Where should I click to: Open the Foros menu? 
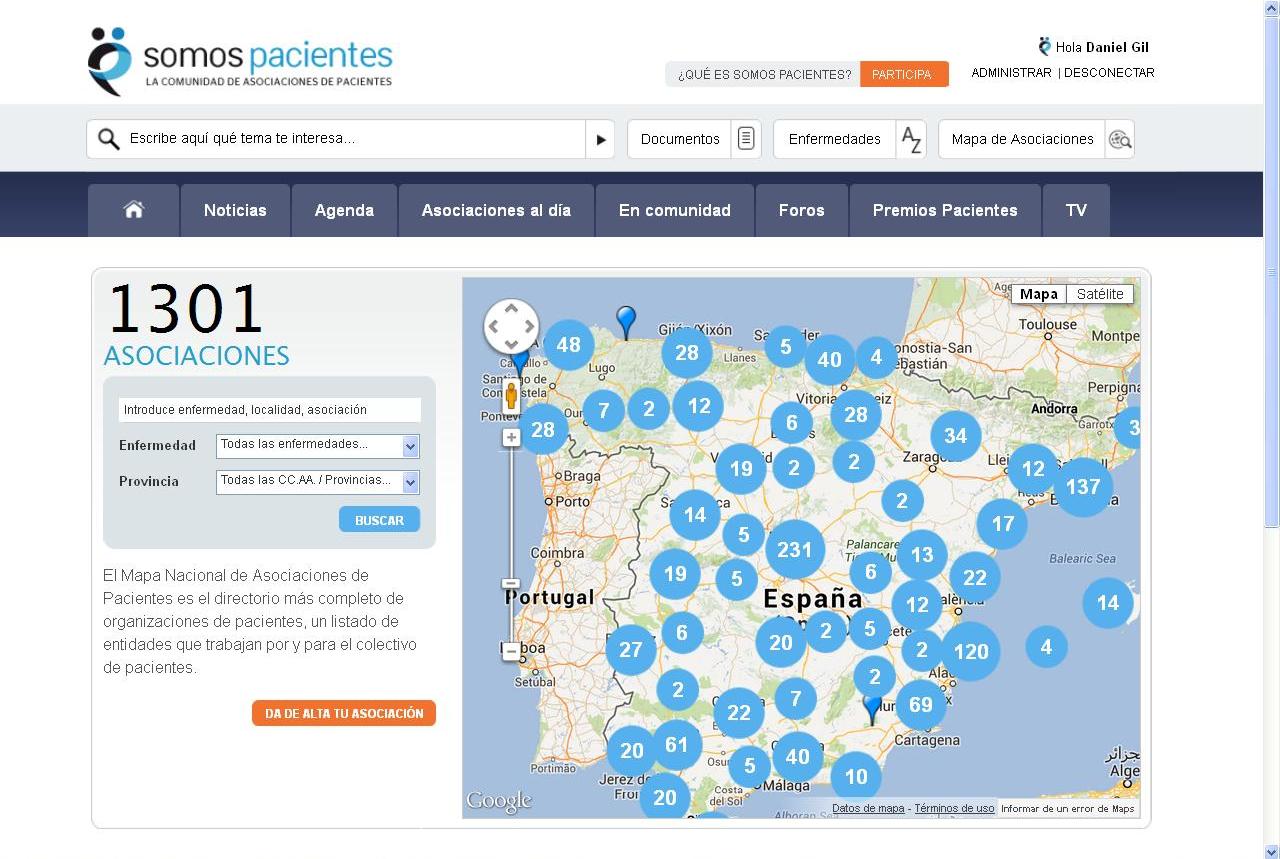pos(802,210)
